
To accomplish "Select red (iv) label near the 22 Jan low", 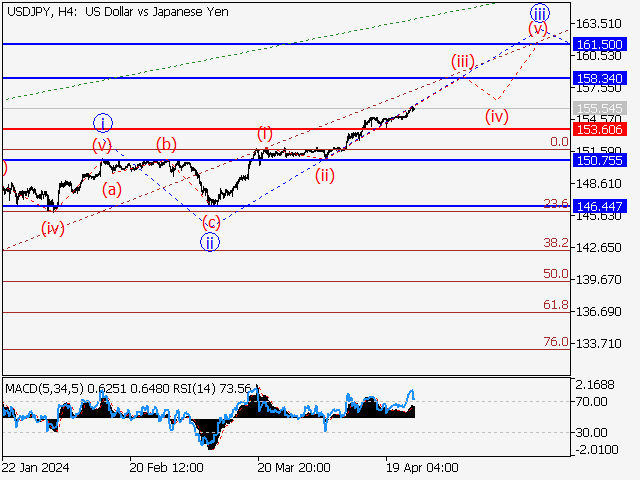I will 53,228.
